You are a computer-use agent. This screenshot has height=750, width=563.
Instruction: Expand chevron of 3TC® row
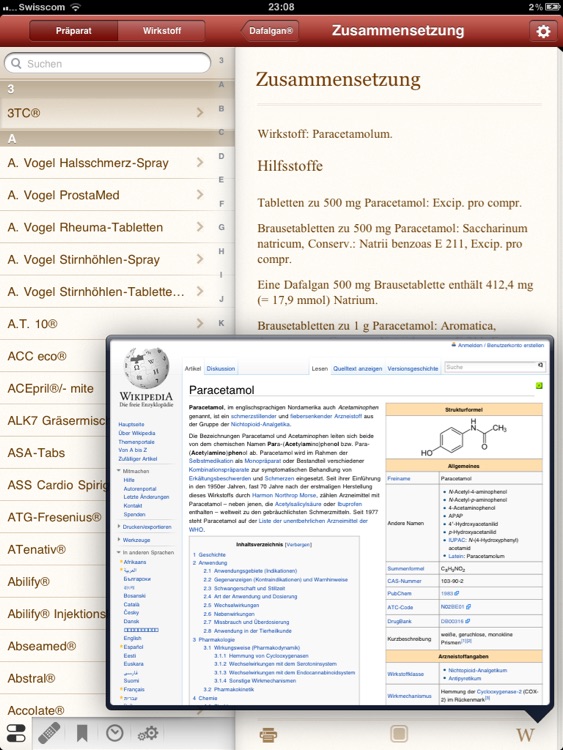[x=200, y=113]
